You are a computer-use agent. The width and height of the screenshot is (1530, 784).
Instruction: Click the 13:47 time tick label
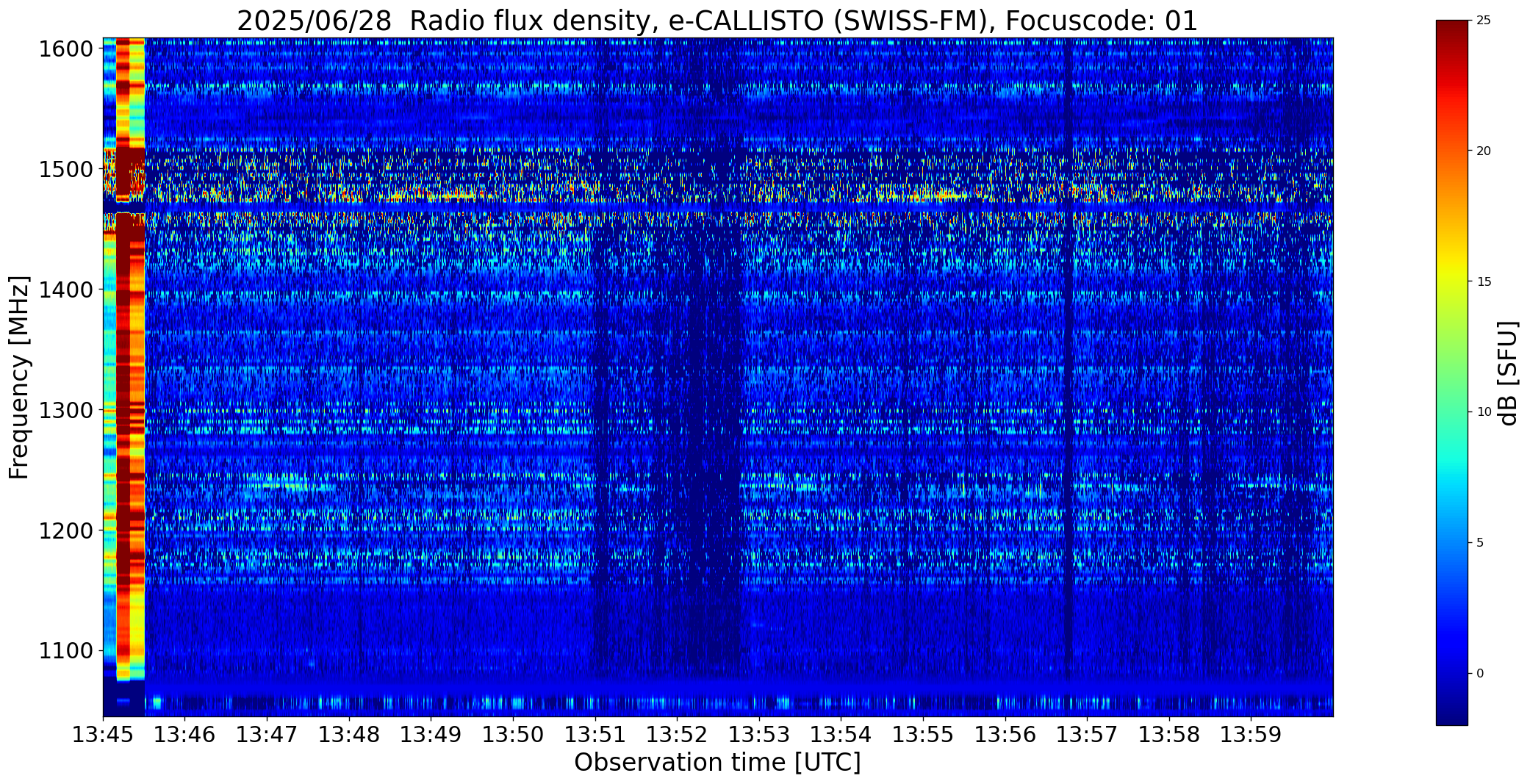click(267, 735)
